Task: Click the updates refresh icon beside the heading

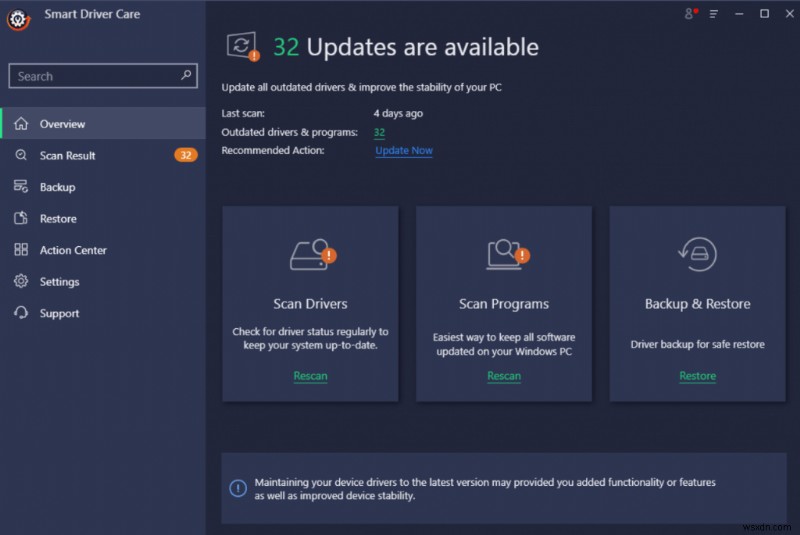Action: coord(243,47)
